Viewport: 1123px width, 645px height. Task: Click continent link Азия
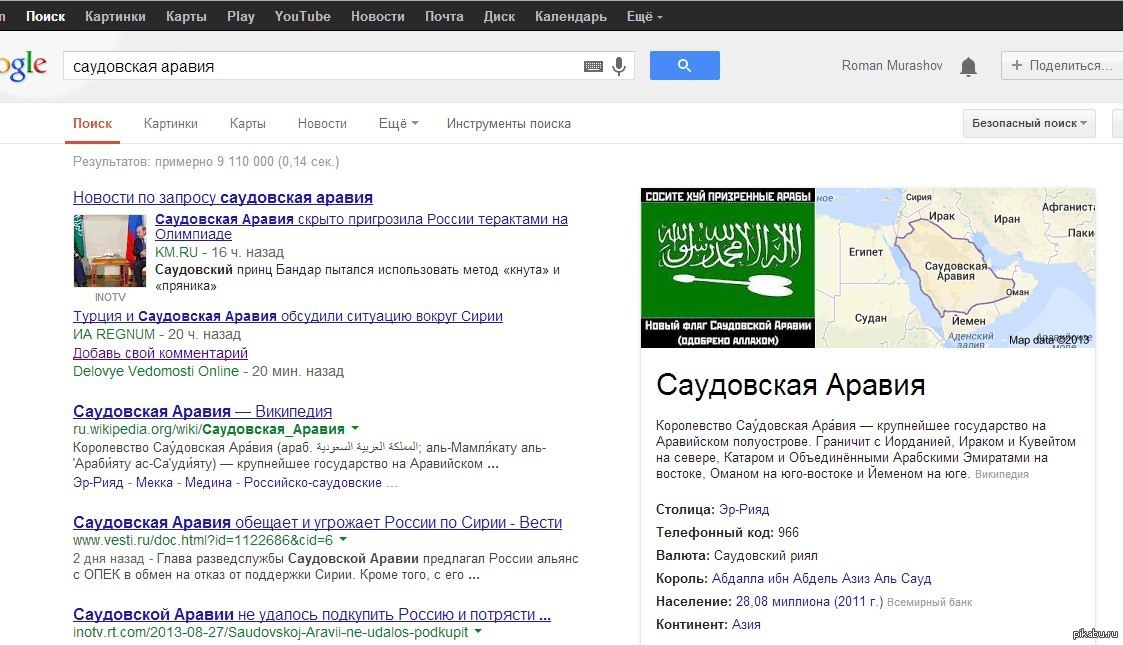point(746,624)
